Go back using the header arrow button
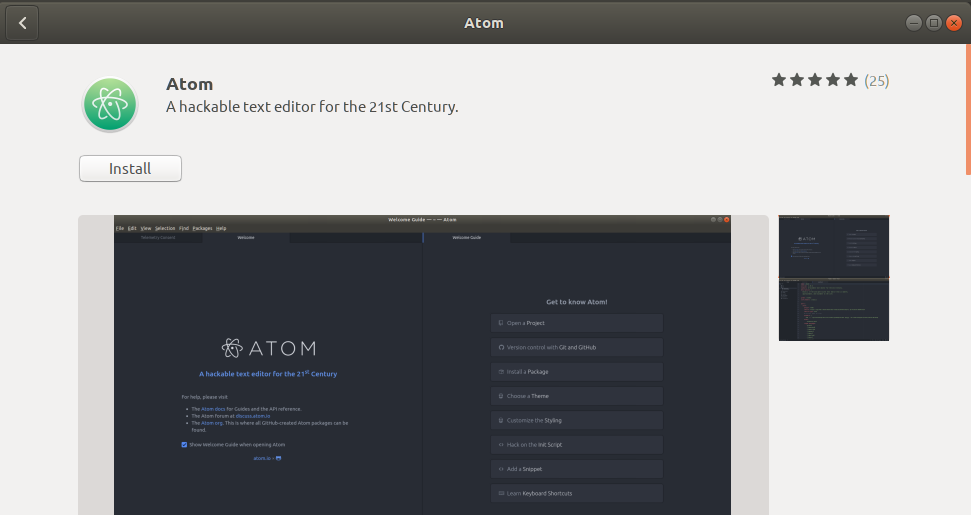The image size is (971, 515). pos(22,23)
